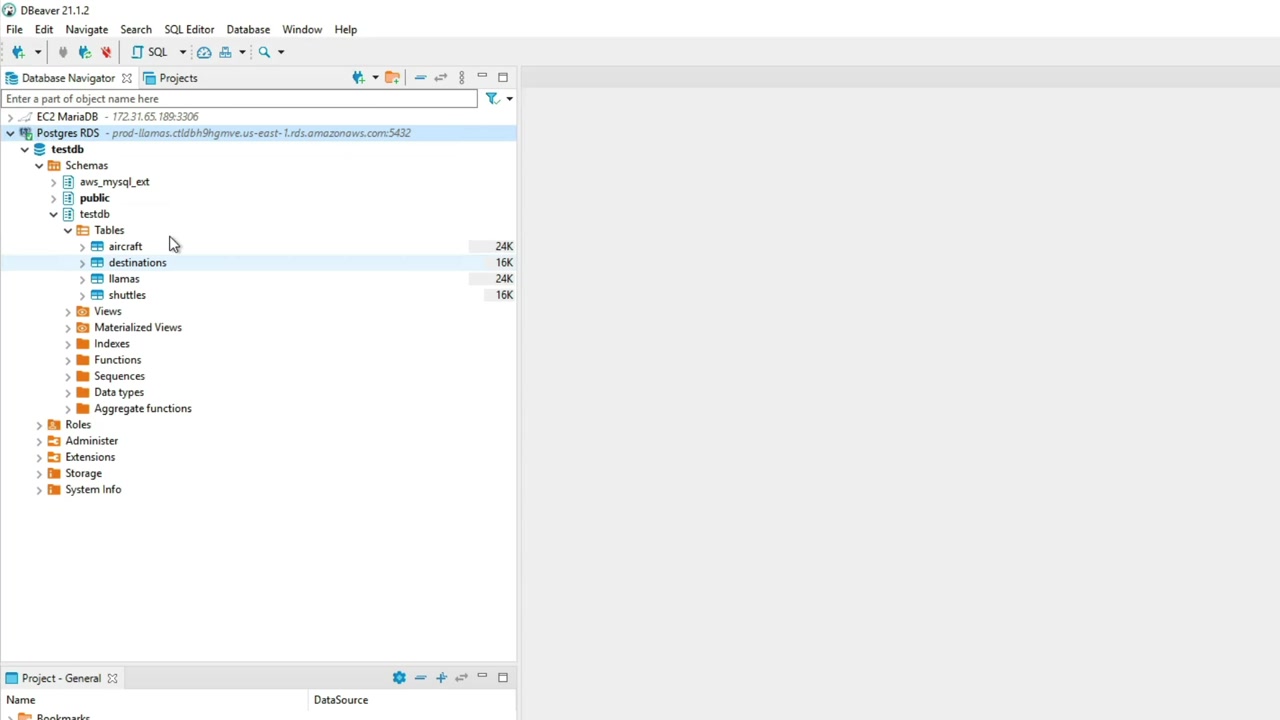Open the Database menu

[248, 30]
